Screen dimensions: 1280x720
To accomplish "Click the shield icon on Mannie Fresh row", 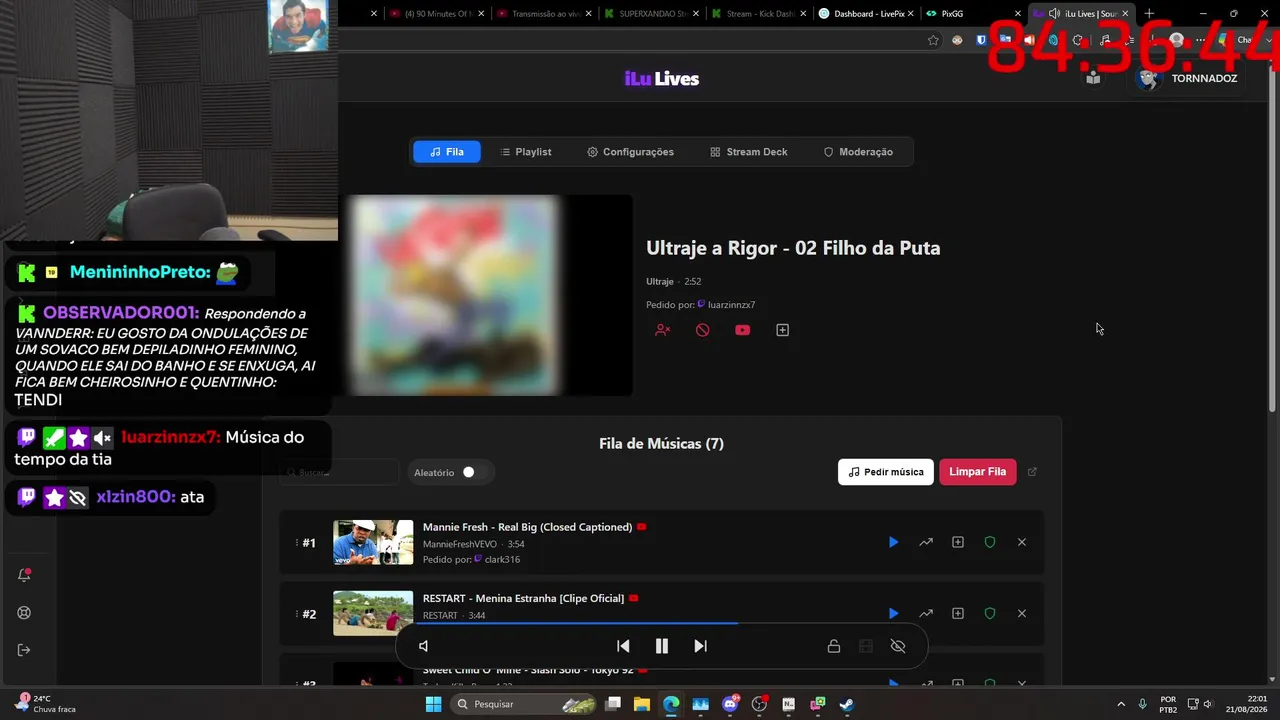I will pos(990,542).
